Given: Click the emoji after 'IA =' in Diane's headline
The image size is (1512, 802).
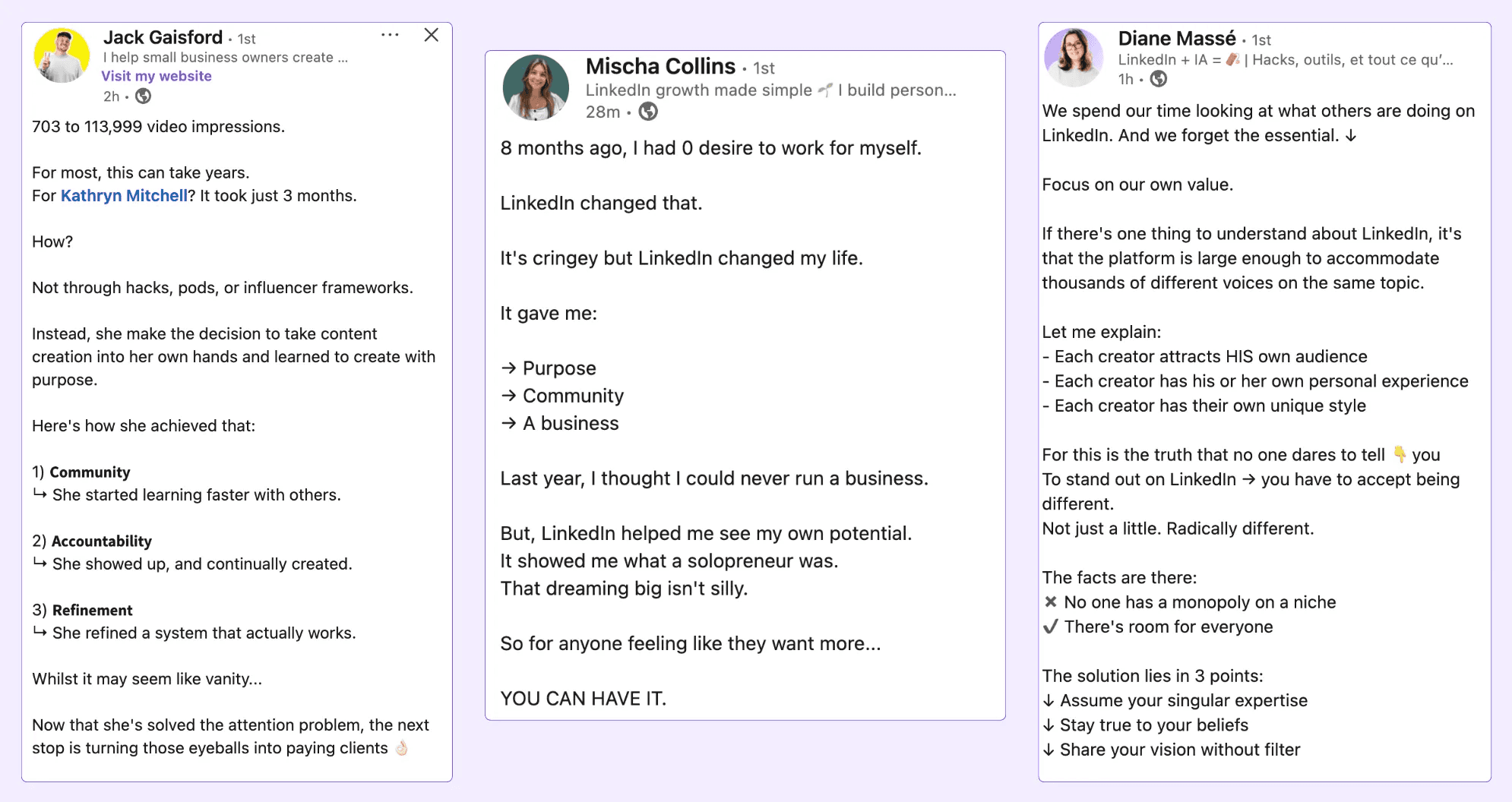Looking at the screenshot, I should (x=1232, y=59).
